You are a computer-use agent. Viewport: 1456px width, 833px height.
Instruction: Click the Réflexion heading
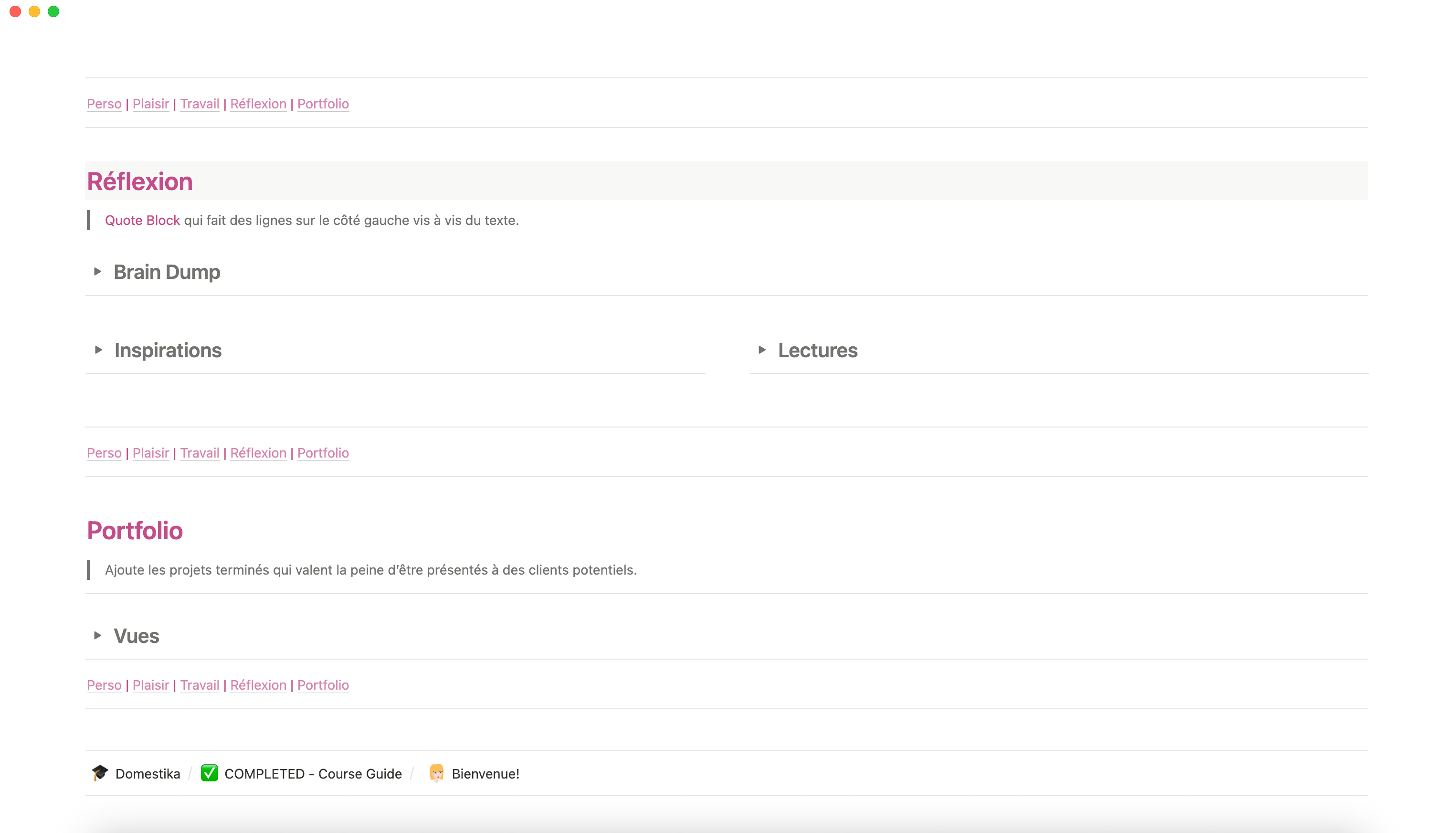coord(140,182)
